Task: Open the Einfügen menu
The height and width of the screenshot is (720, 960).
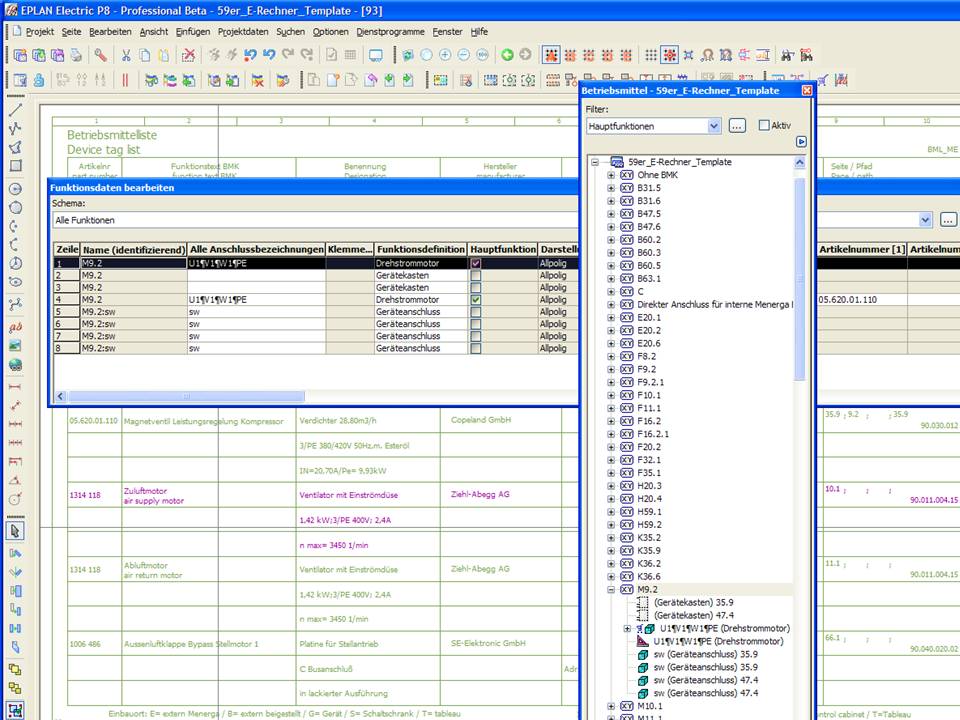Action: point(193,31)
